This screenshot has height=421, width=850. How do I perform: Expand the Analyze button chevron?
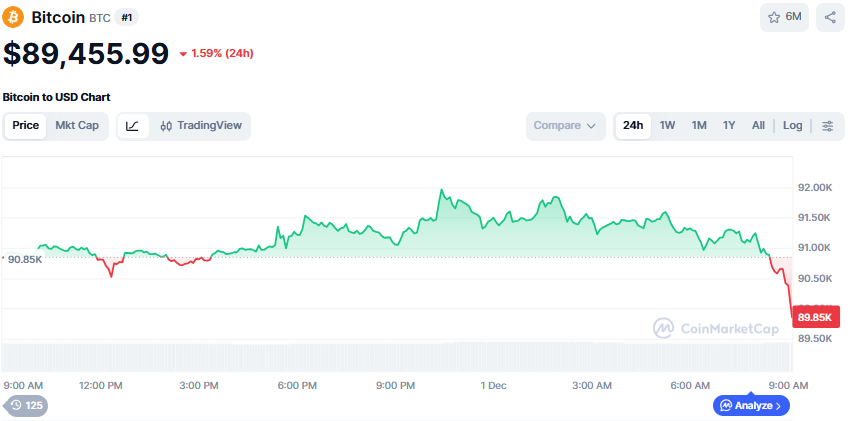(x=778, y=405)
